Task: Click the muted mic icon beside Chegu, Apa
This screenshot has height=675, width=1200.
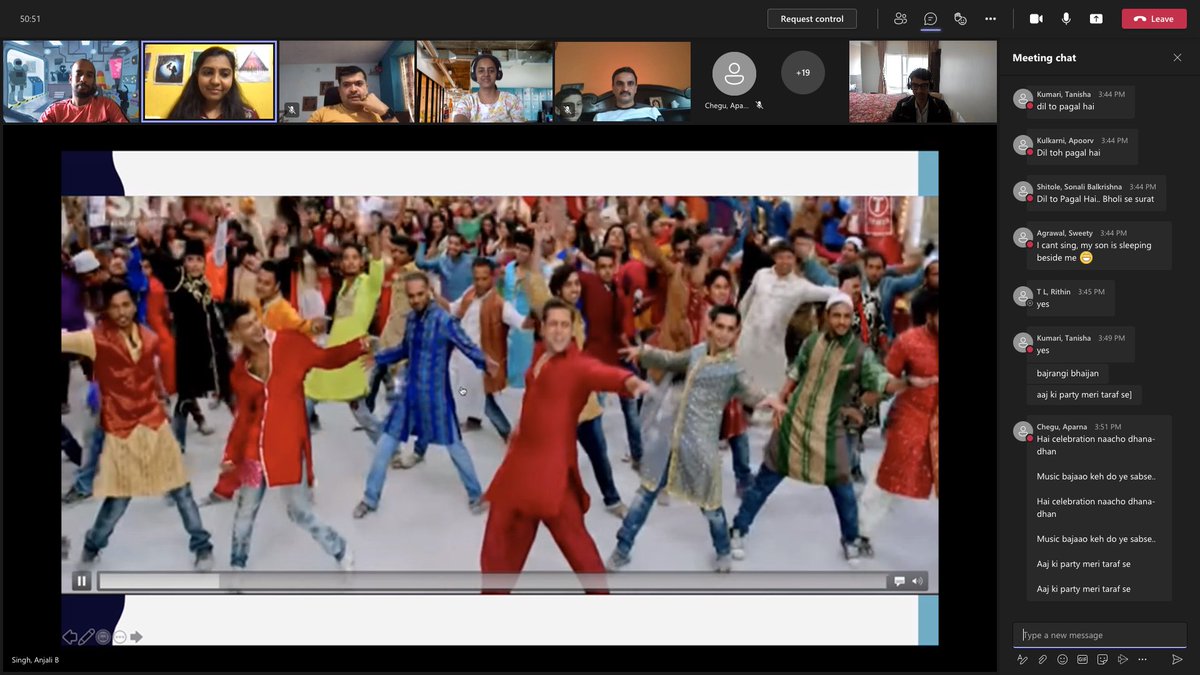Action: pyautogui.click(x=759, y=105)
